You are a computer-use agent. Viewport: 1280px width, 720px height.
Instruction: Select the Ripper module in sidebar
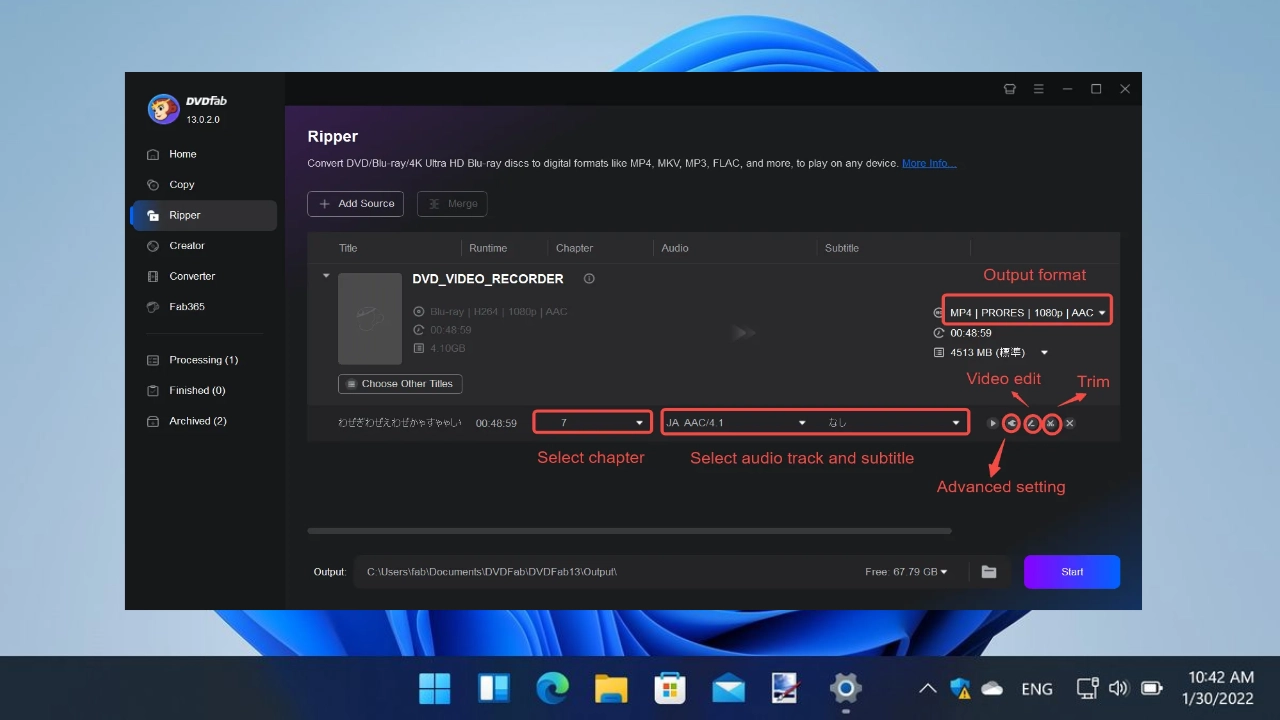[x=204, y=215]
